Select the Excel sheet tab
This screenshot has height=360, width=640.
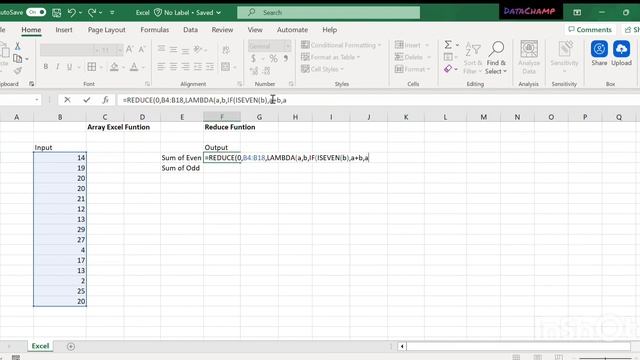point(40,346)
